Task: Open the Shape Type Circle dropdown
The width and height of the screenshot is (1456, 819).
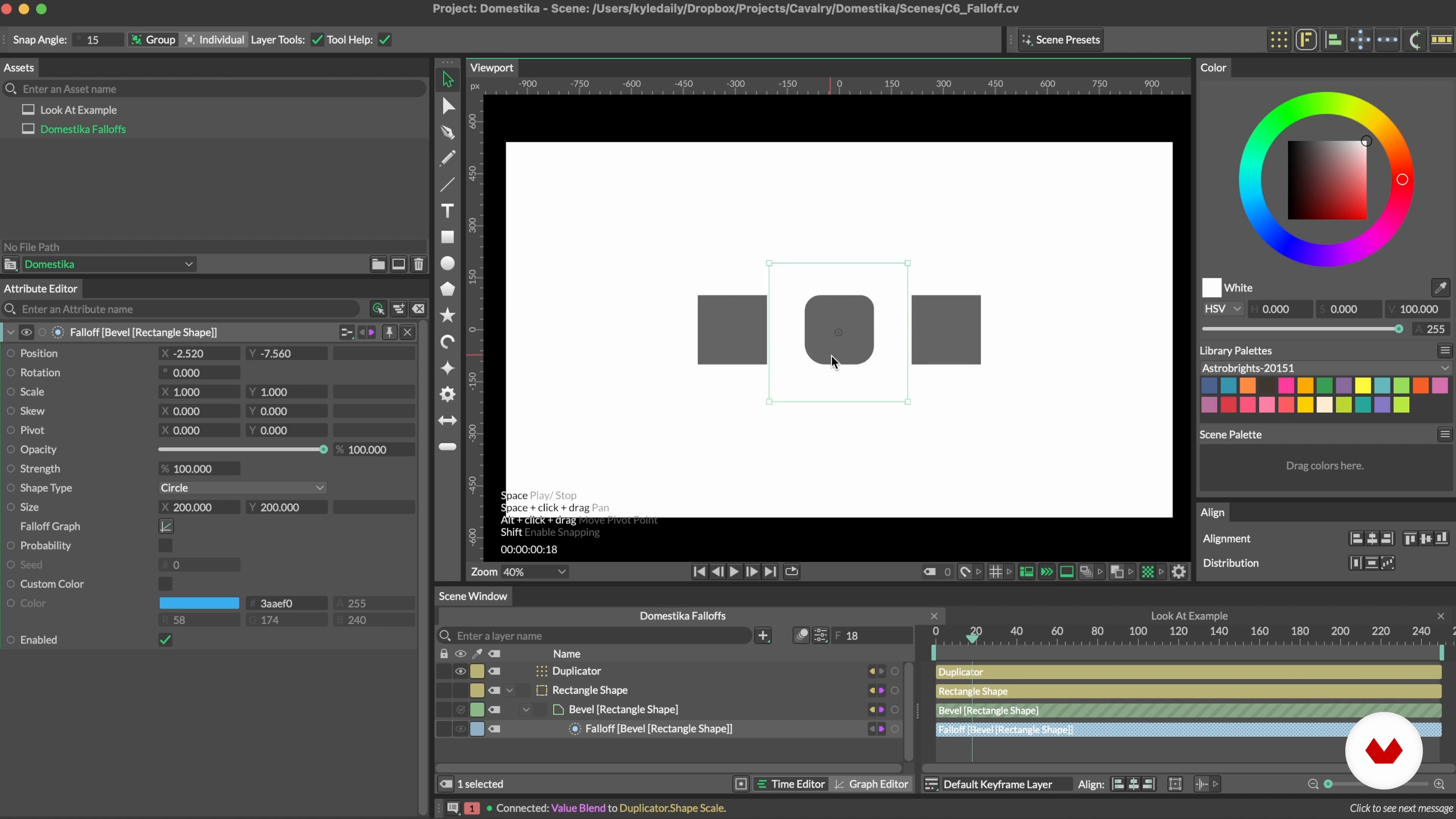Action: 242,488
